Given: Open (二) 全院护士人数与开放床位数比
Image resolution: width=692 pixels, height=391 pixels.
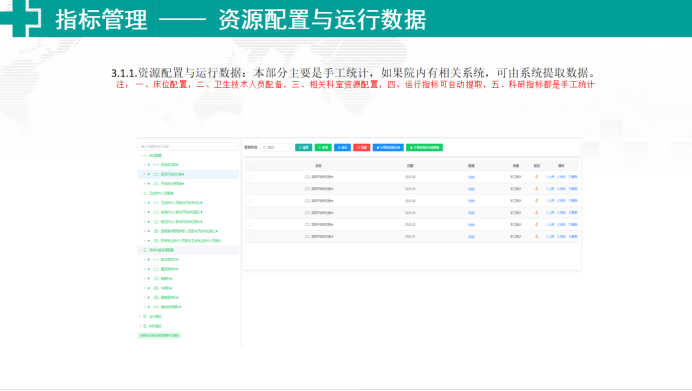Looking at the screenshot, I should point(178,212).
